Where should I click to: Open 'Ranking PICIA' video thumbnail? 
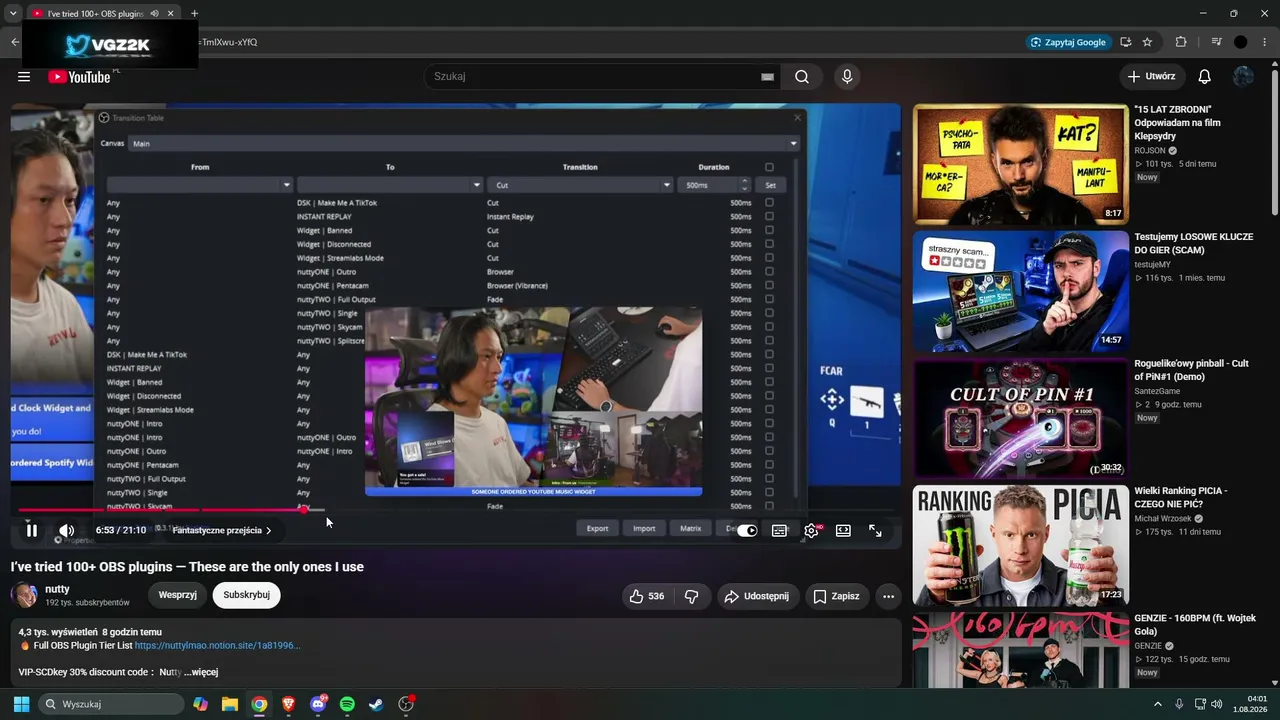1020,545
